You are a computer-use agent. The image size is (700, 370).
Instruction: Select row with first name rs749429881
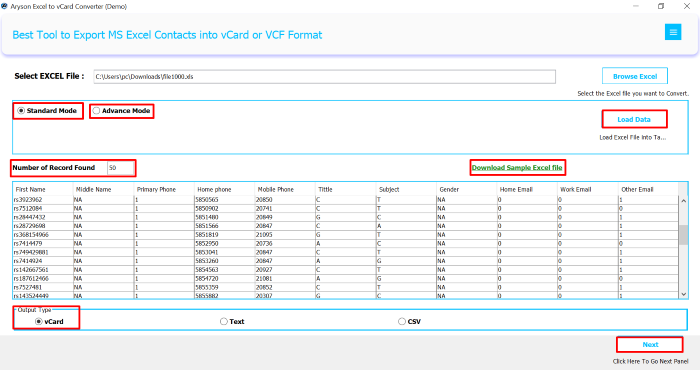point(346,252)
